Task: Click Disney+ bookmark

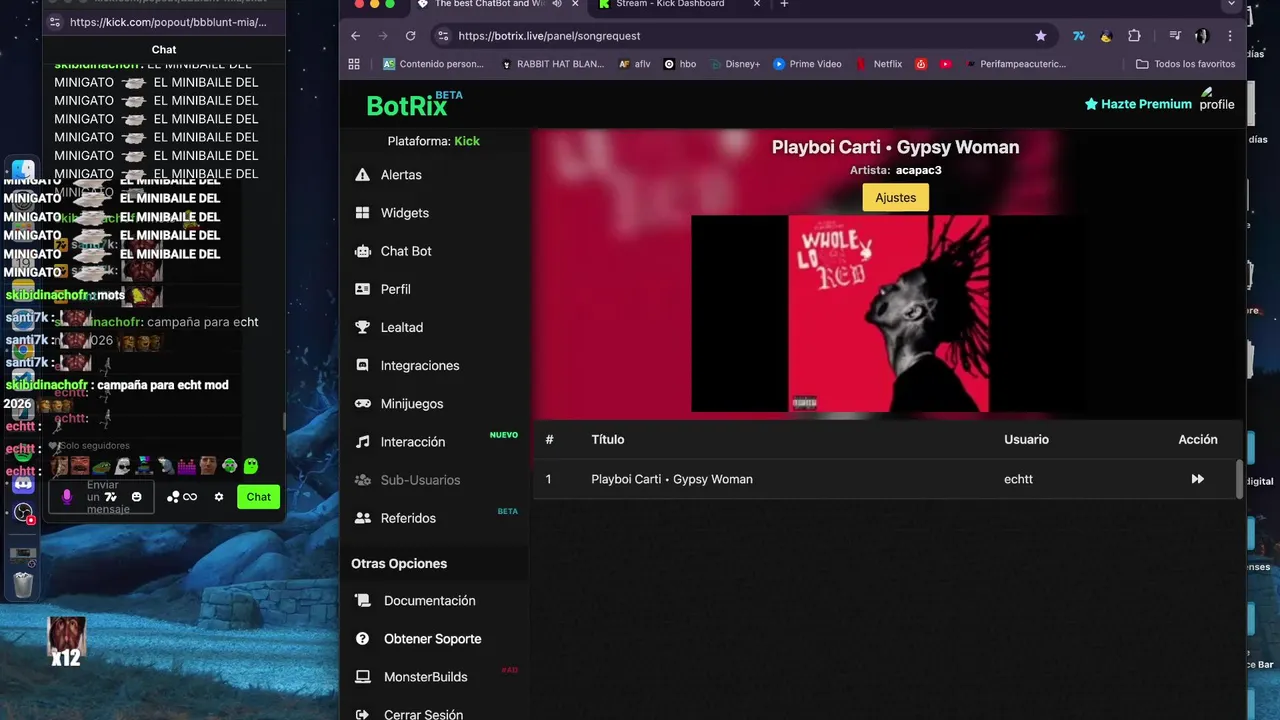Action: point(735,64)
